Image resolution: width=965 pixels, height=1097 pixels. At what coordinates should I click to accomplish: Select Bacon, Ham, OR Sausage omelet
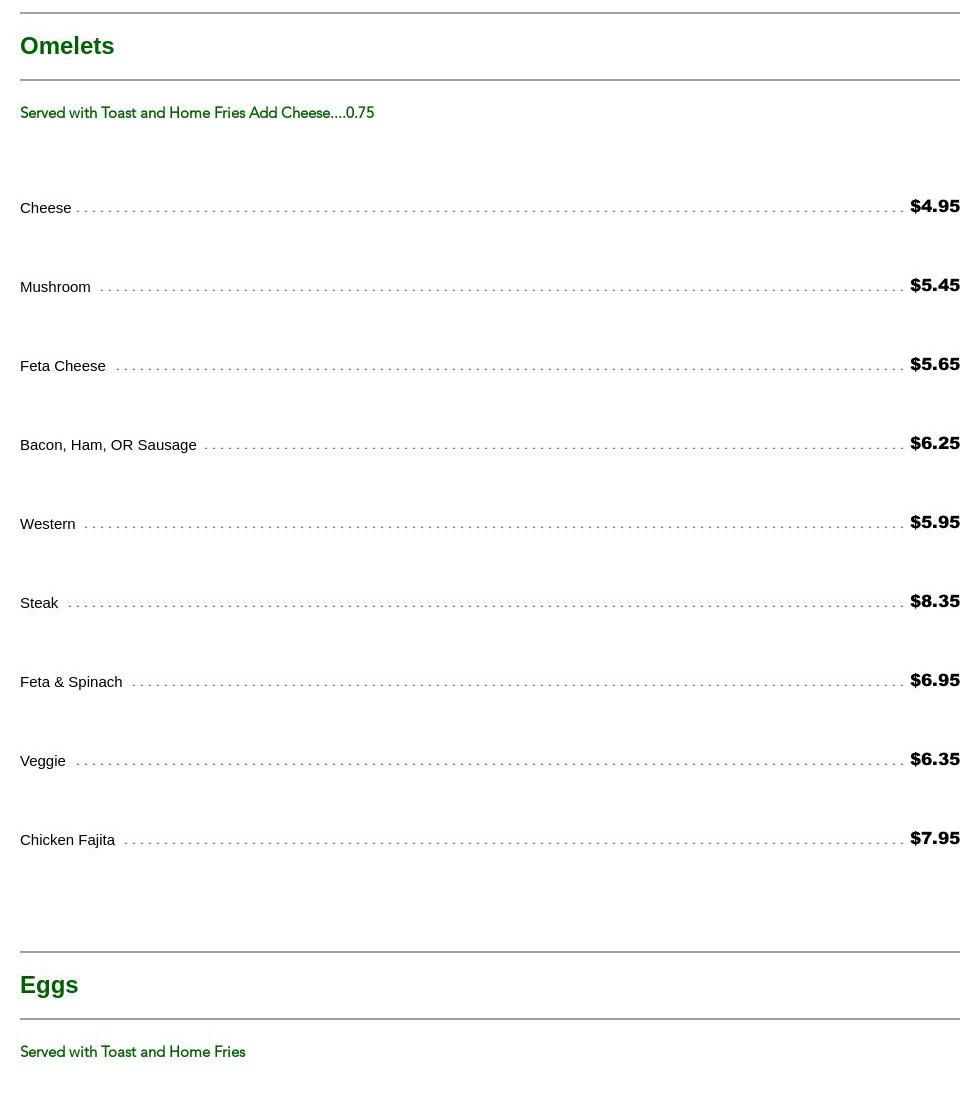(108, 445)
